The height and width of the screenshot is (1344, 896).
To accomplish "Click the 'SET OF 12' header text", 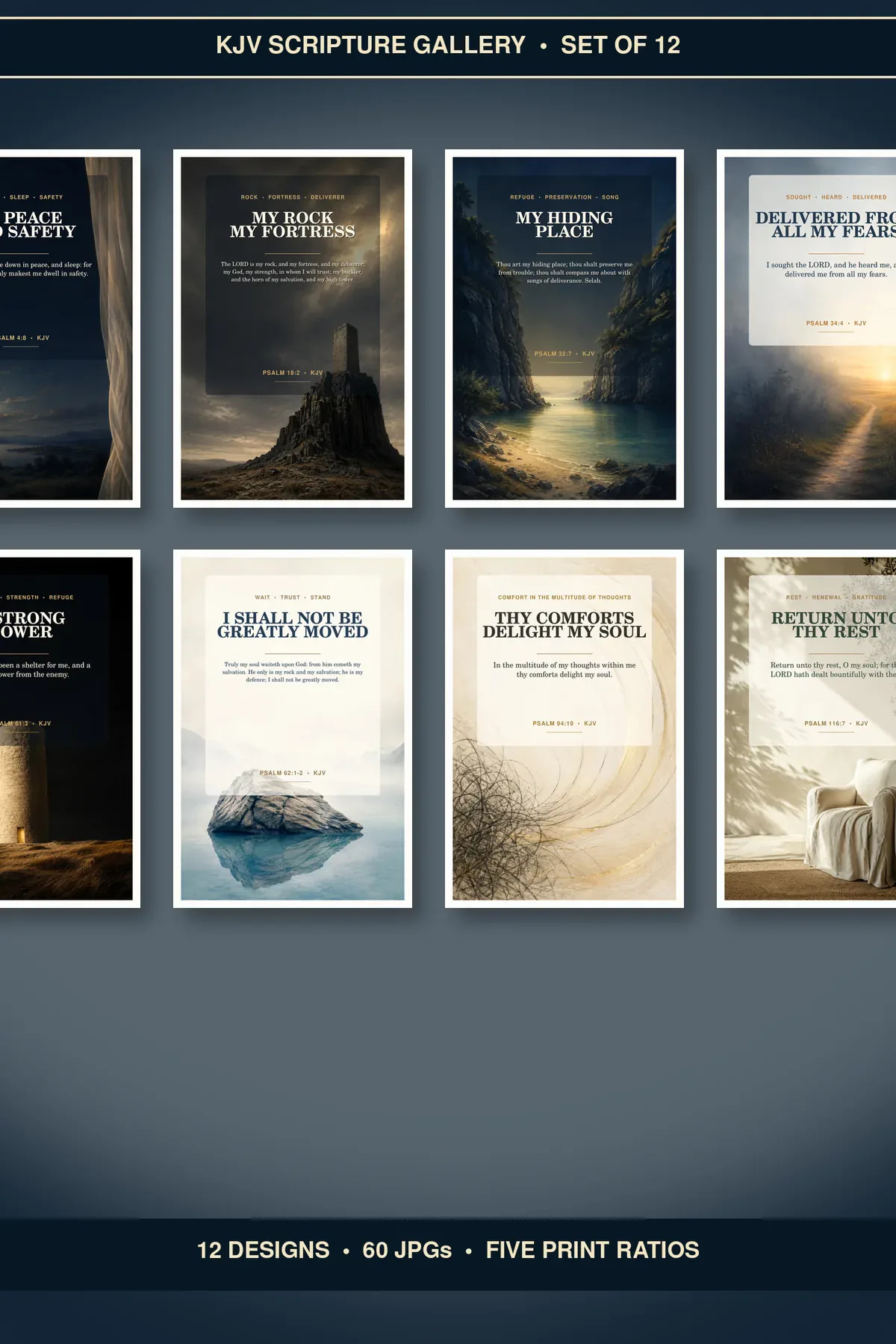I will 620,45.
